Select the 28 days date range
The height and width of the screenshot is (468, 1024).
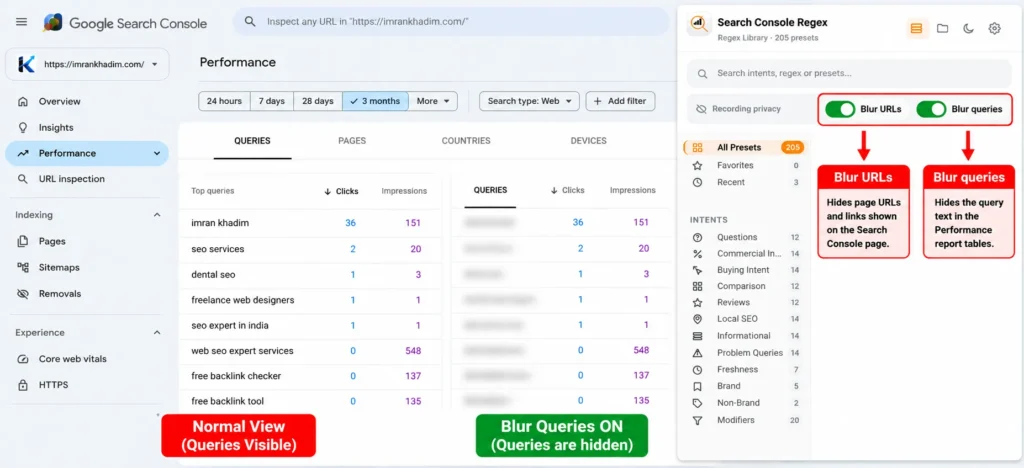point(318,101)
